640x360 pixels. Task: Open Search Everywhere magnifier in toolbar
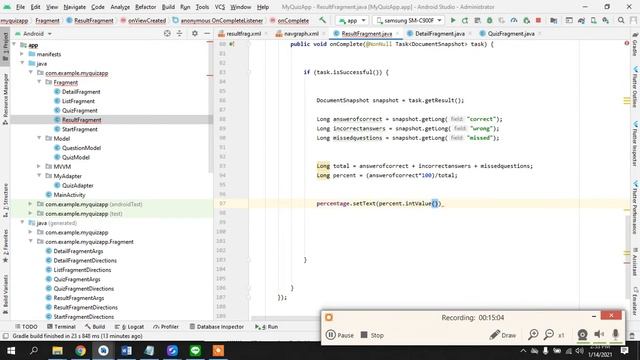621,20
